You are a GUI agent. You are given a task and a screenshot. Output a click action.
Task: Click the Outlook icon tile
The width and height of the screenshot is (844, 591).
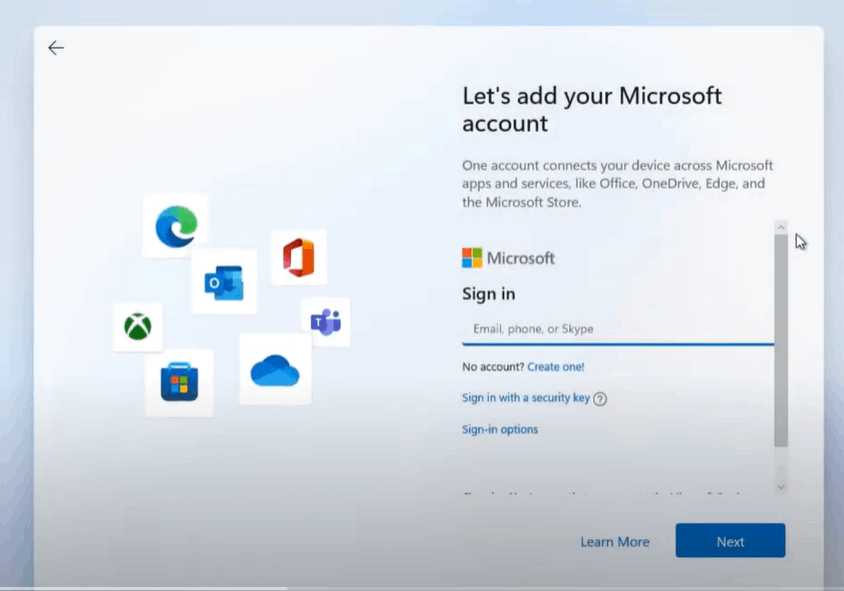[x=224, y=282]
